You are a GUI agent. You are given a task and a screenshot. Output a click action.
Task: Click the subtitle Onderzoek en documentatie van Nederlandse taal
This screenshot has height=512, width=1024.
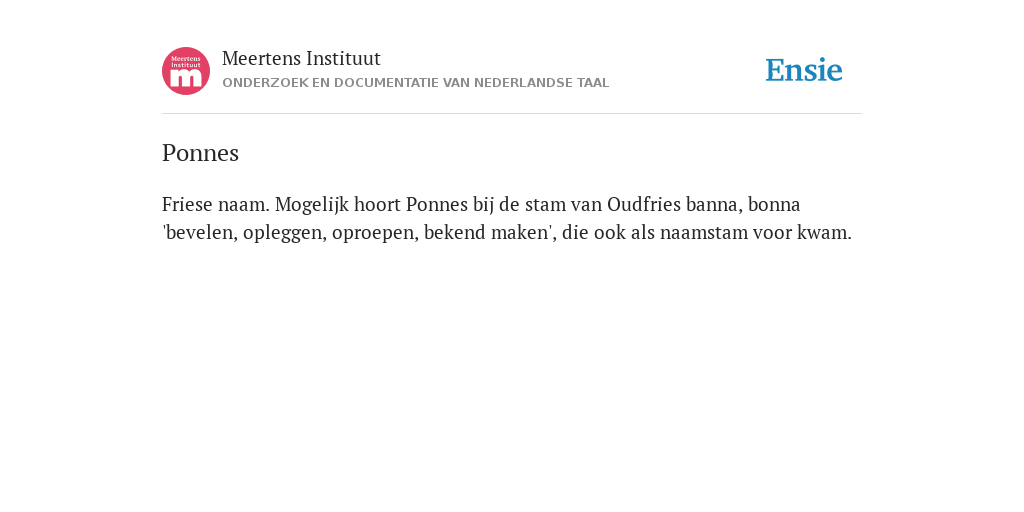(x=415, y=83)
